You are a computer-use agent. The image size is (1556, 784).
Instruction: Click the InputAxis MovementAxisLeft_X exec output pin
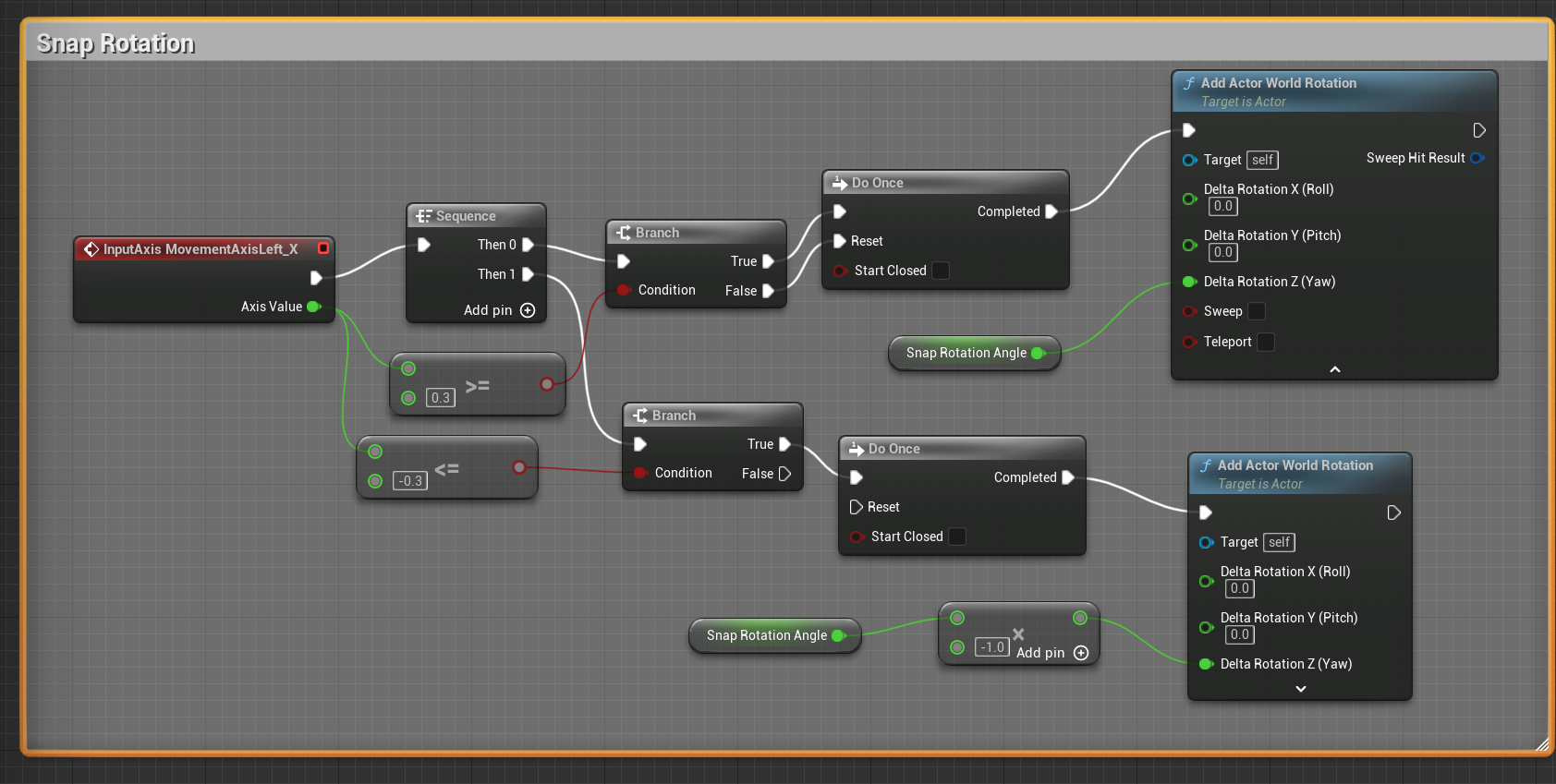316,277
